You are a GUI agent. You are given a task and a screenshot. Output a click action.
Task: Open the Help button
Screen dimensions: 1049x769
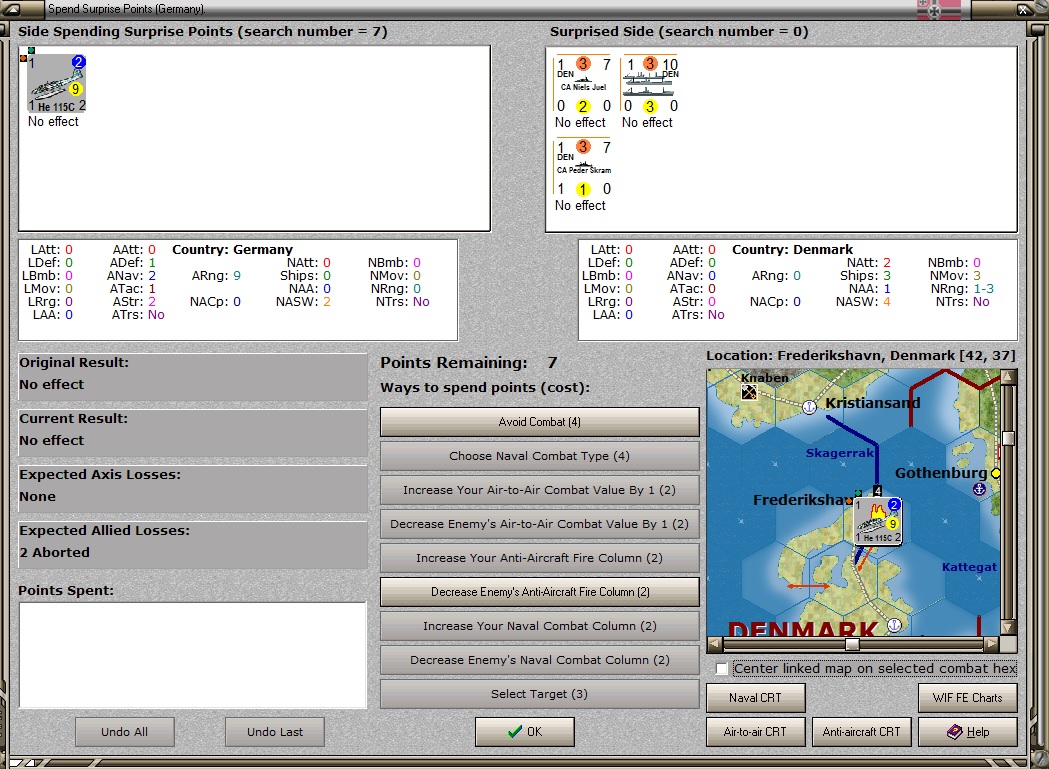[967, 732]
